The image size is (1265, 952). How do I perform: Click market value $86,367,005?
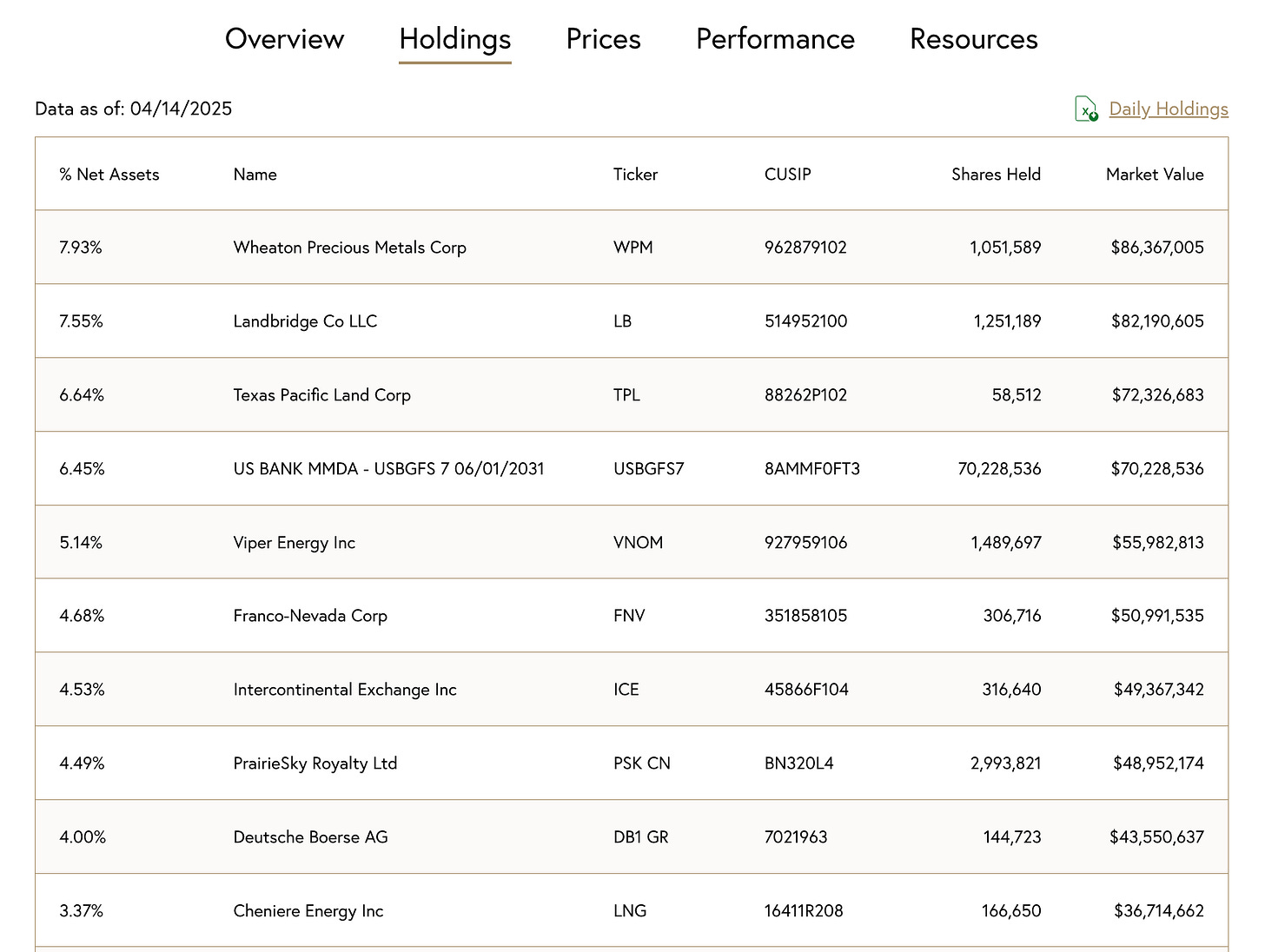tap(1157, 248)
